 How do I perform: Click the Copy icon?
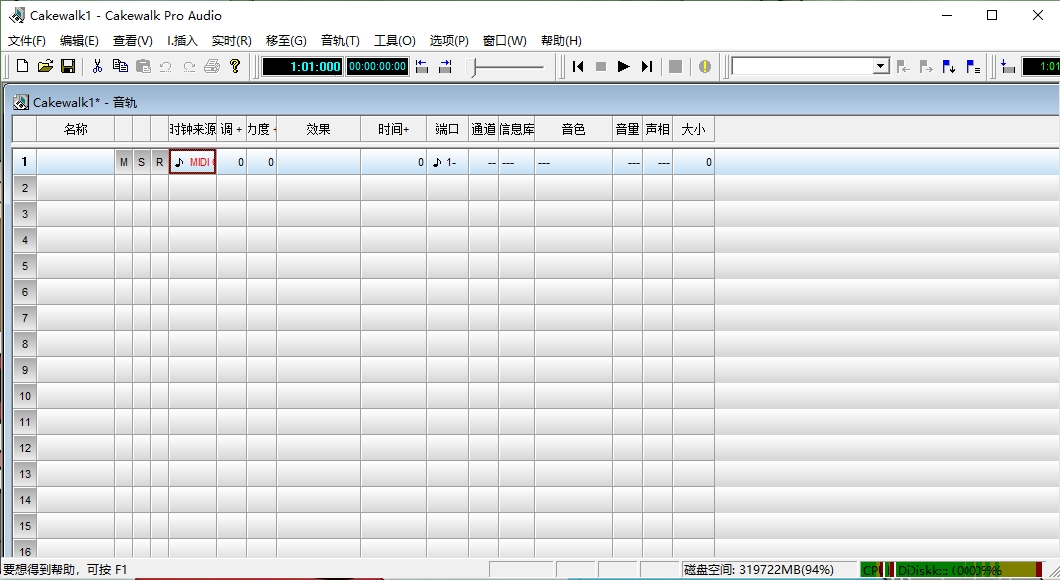click(121, 66)
